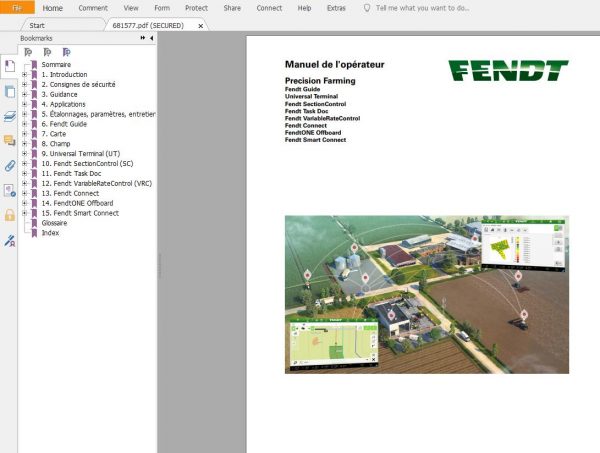Open the Layers sidebar icon
The image size is (600, 453).
click(10, 116)
